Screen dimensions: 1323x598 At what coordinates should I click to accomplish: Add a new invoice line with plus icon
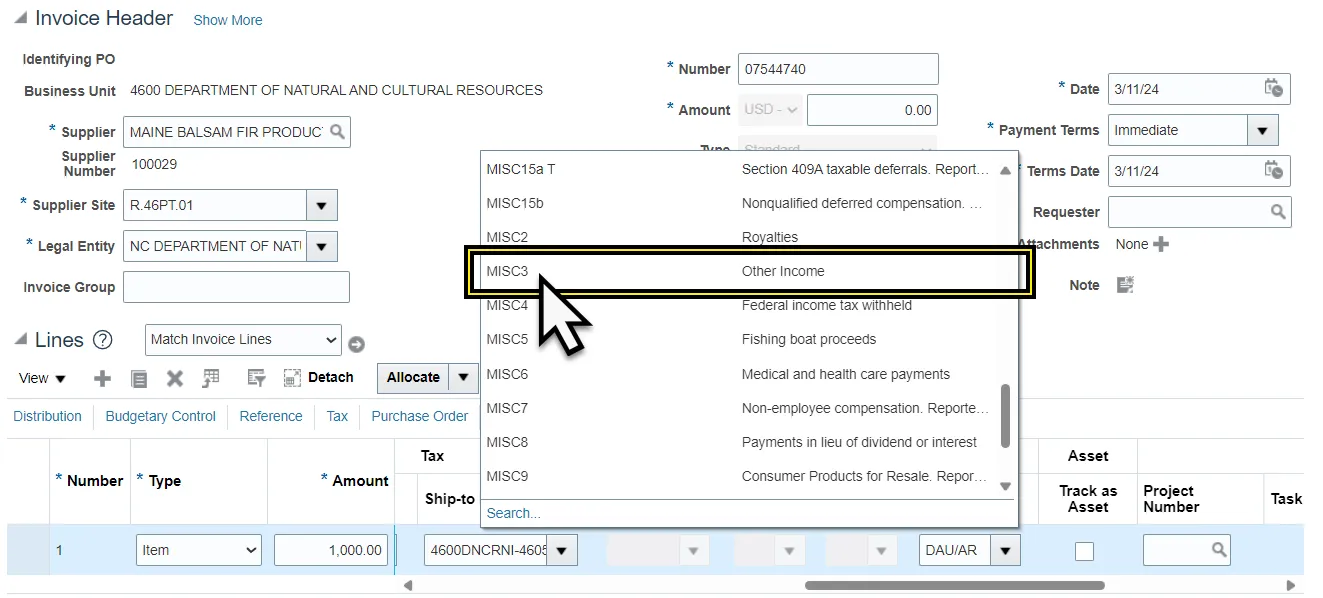point(102,378)
